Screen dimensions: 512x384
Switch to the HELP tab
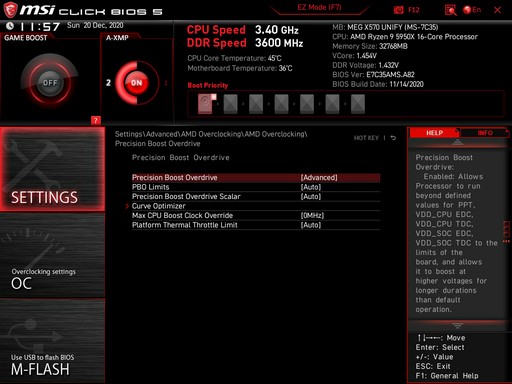434,133
